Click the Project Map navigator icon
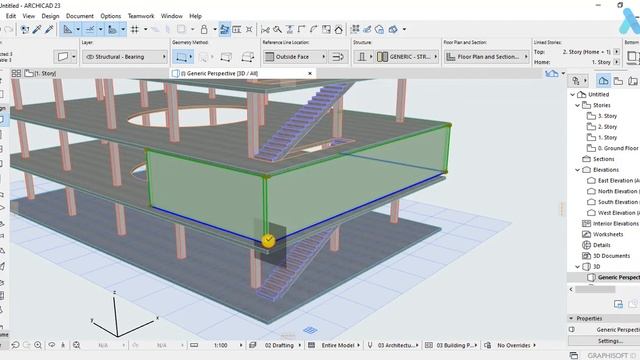This screenshot has height=360, width=640. coord(603,81)
